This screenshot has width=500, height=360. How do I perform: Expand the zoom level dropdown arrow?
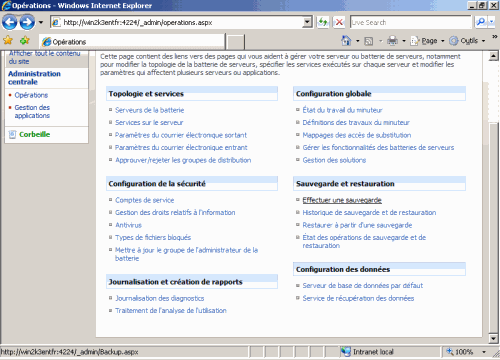484,352
